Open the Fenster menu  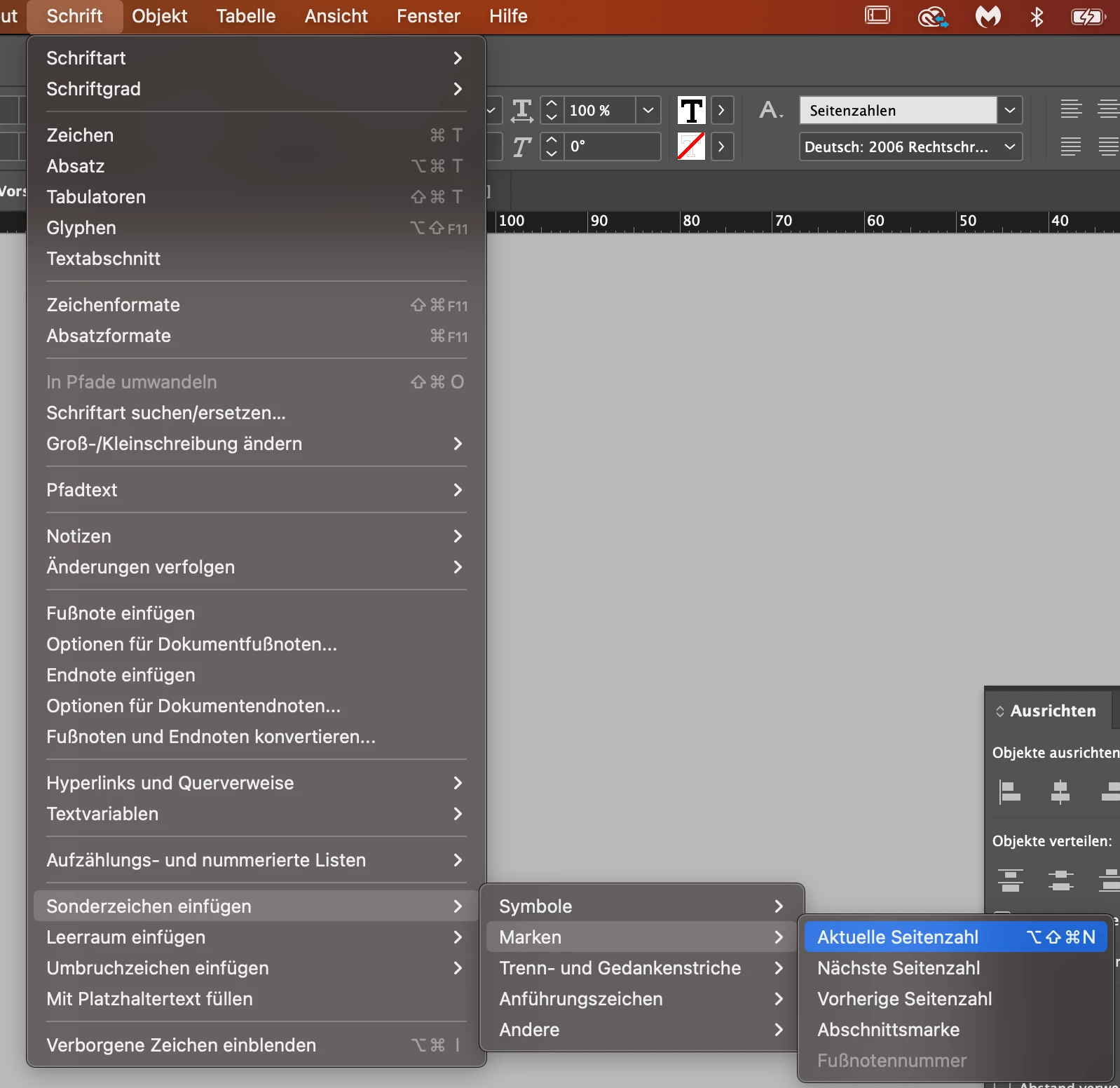[428, 16]
